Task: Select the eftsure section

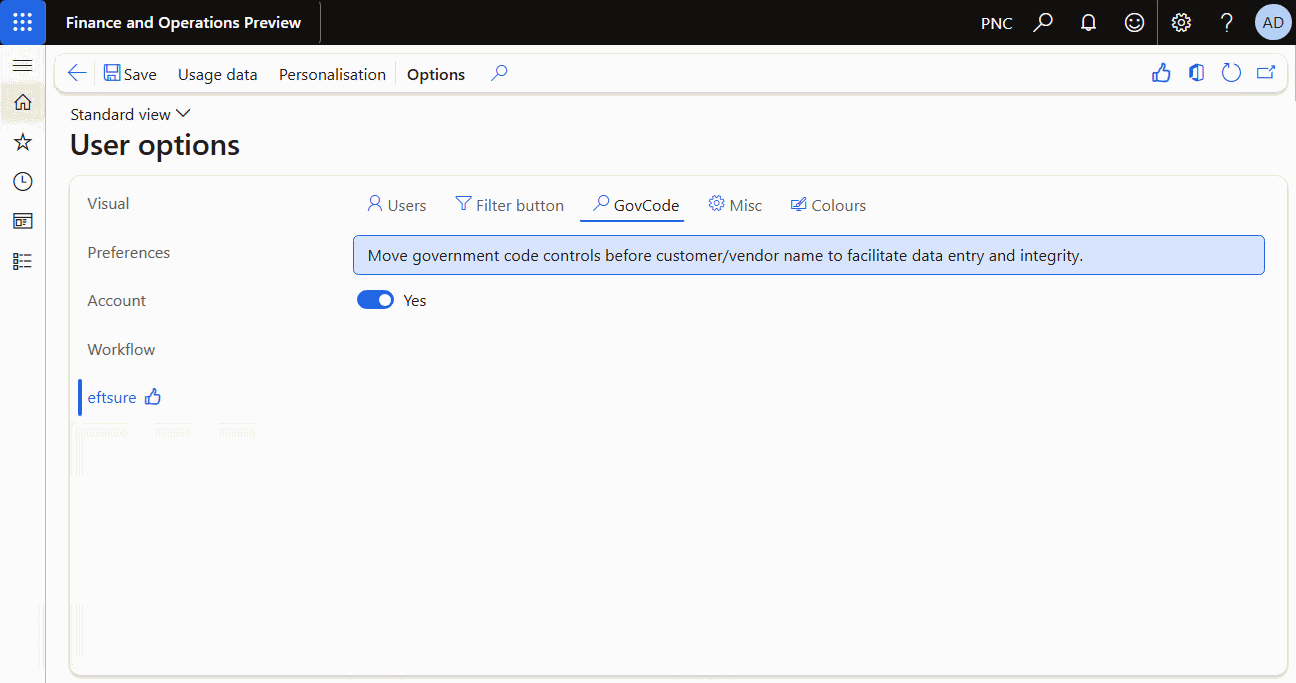Action: click(112, 398)
